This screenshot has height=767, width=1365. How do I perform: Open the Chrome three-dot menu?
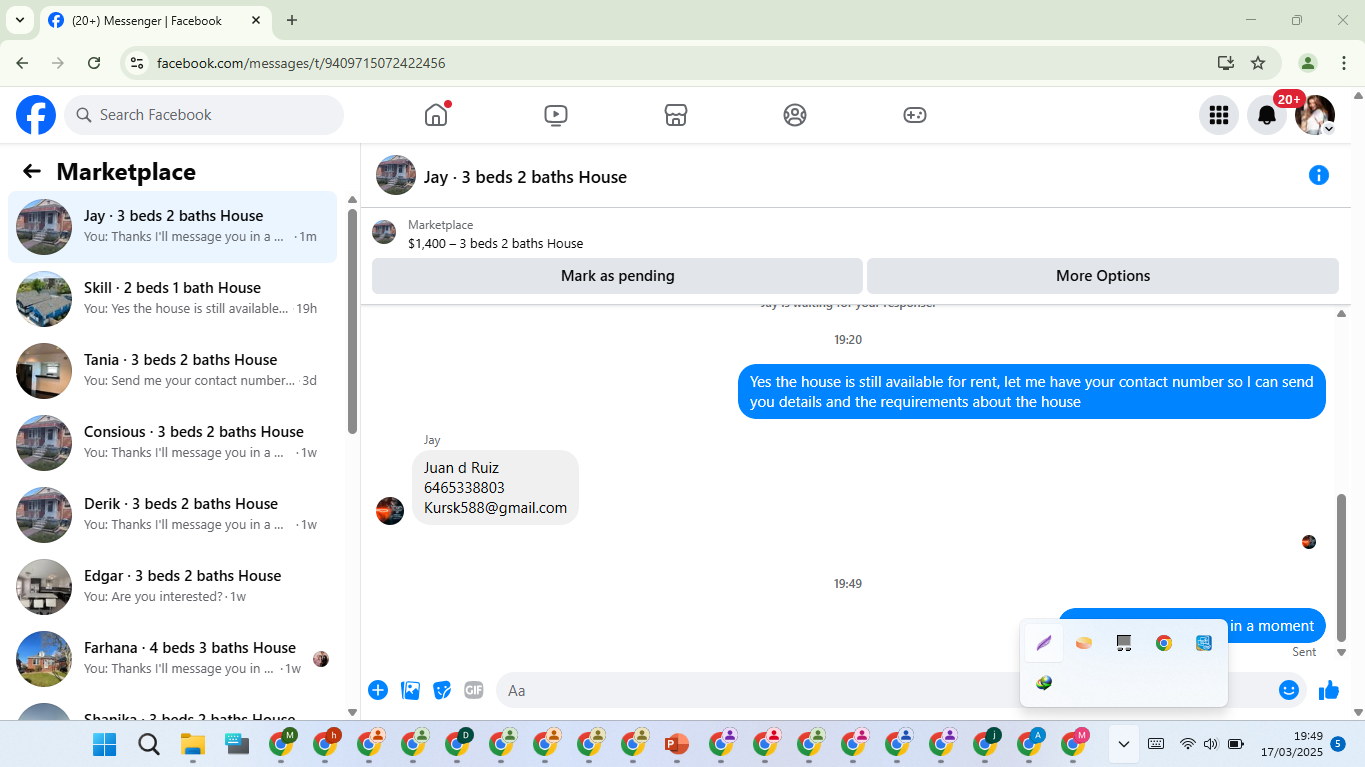(x=1344, y=63)
